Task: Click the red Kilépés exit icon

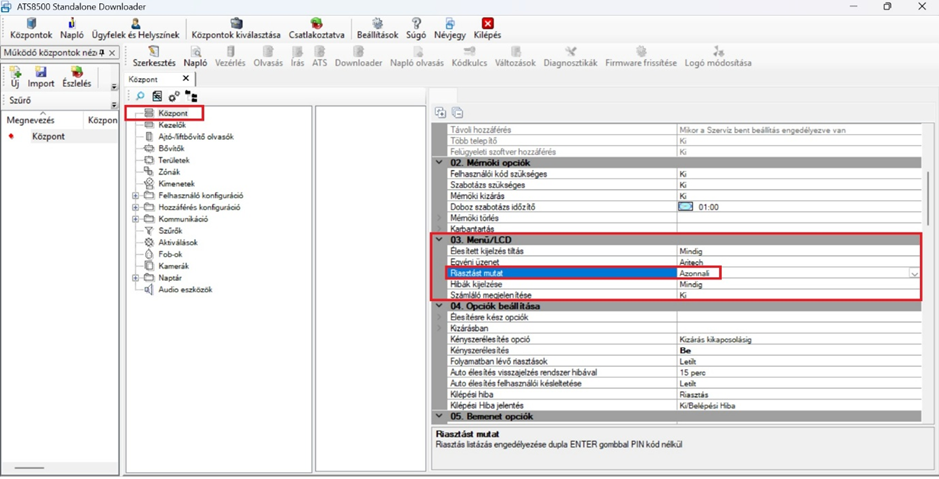Action: [x=487, y=24]
